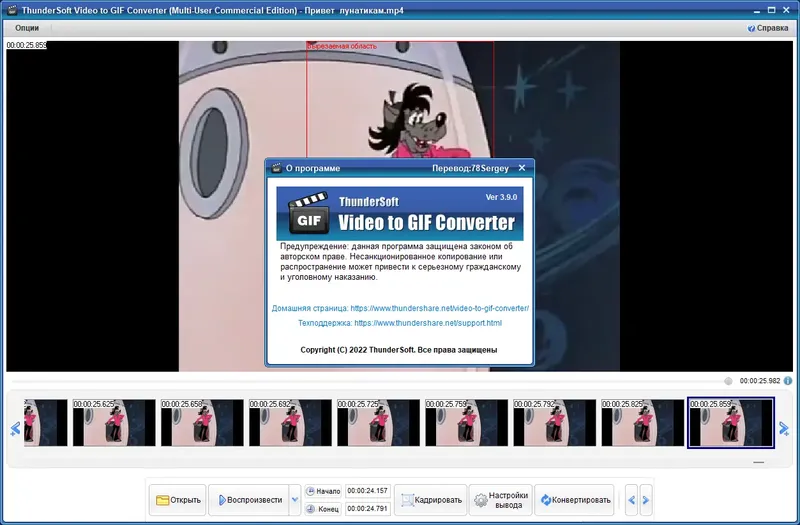Click the clapperboard icon in О программе title
Screen dimensions: 800x525
(x=277, y=168)
